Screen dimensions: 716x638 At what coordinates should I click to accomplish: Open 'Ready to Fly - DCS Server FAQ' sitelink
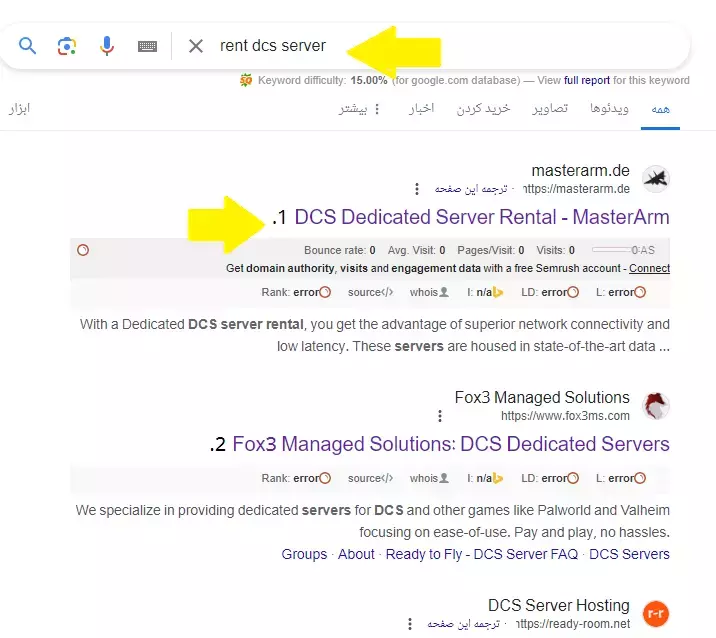(x=482, y=554)
